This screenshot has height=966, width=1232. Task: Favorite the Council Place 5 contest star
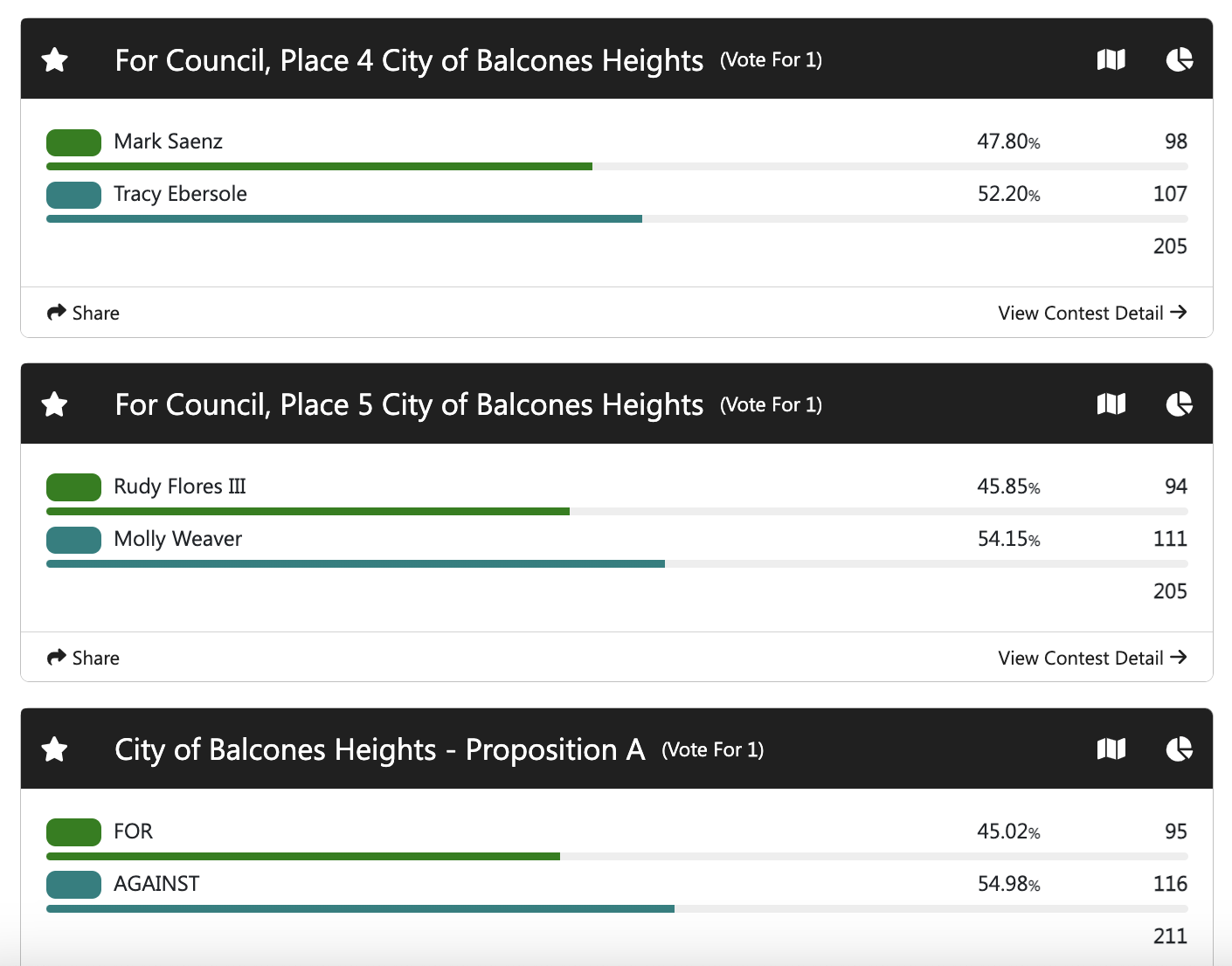point(55,404)
